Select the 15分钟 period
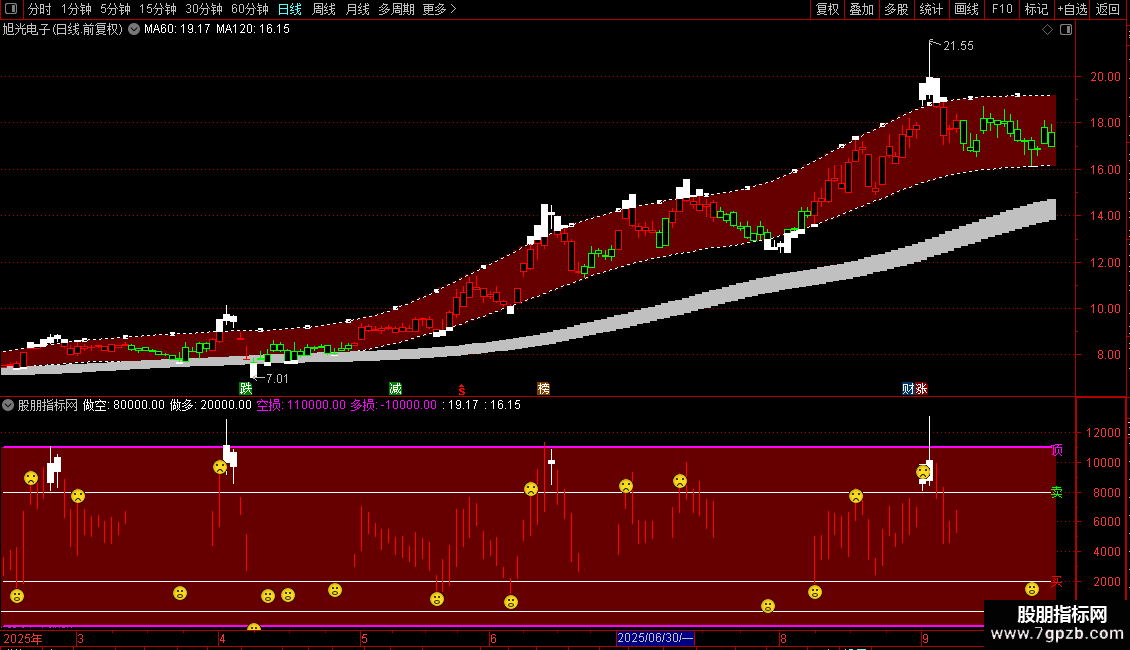Image resolution: width=1130 pixels, height=650 pixels. (x=158, y=9)
